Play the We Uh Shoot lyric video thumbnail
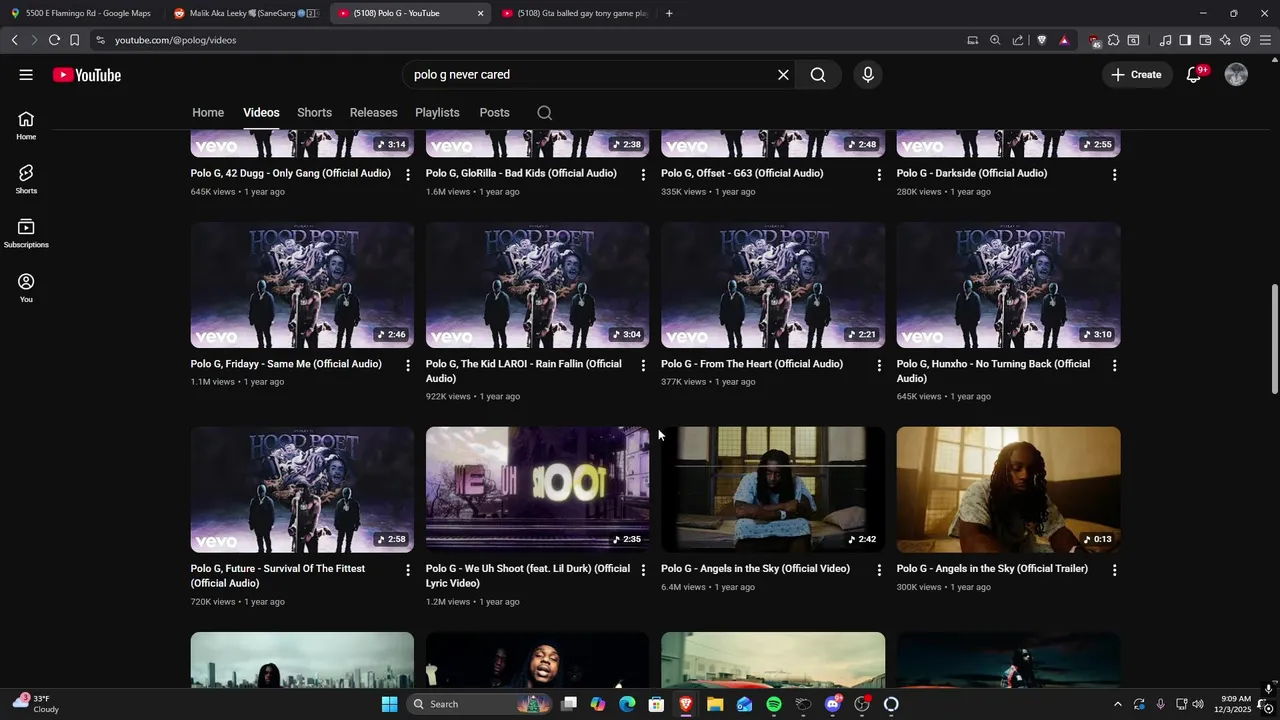The height and width of the screenshot is (720, 1280). click(x=538, y=490)
